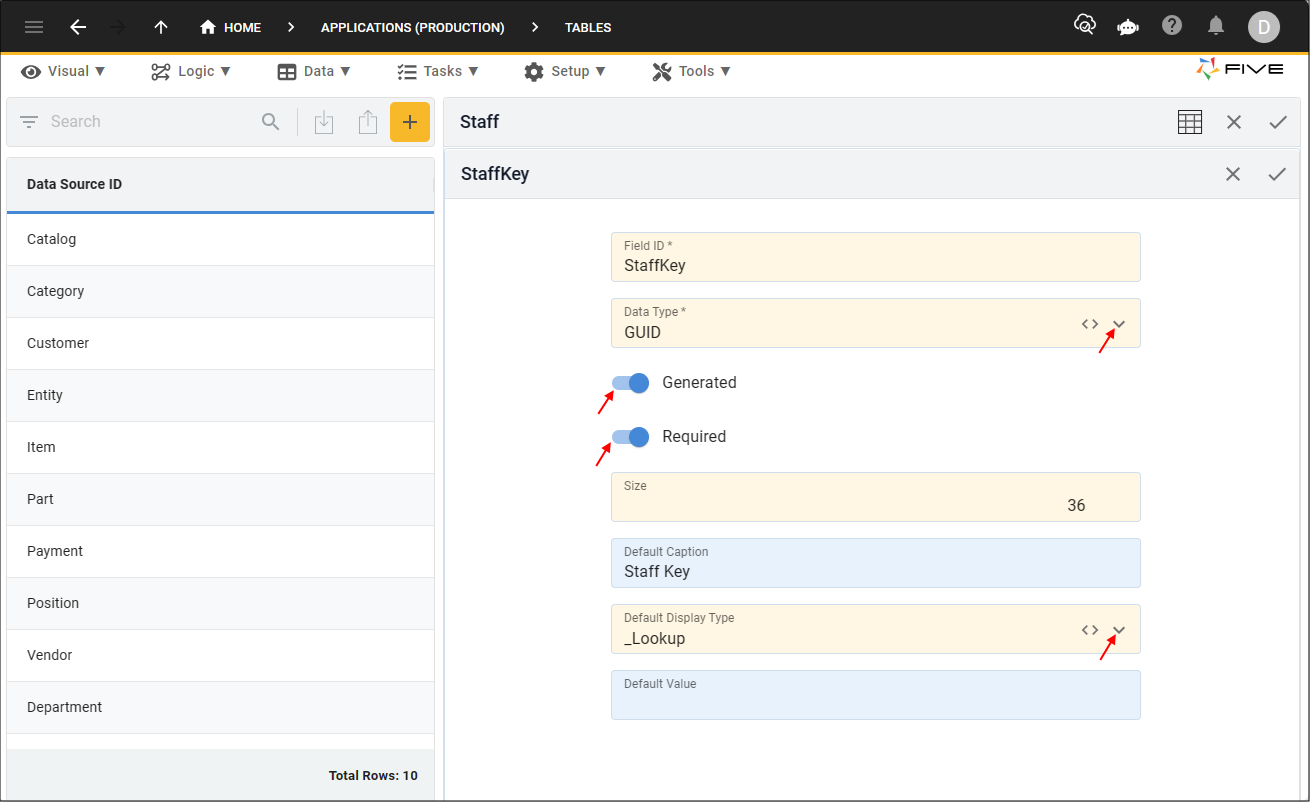Click the up arrow navigation icon
The image size is (1310, 802).
[161, 27]
